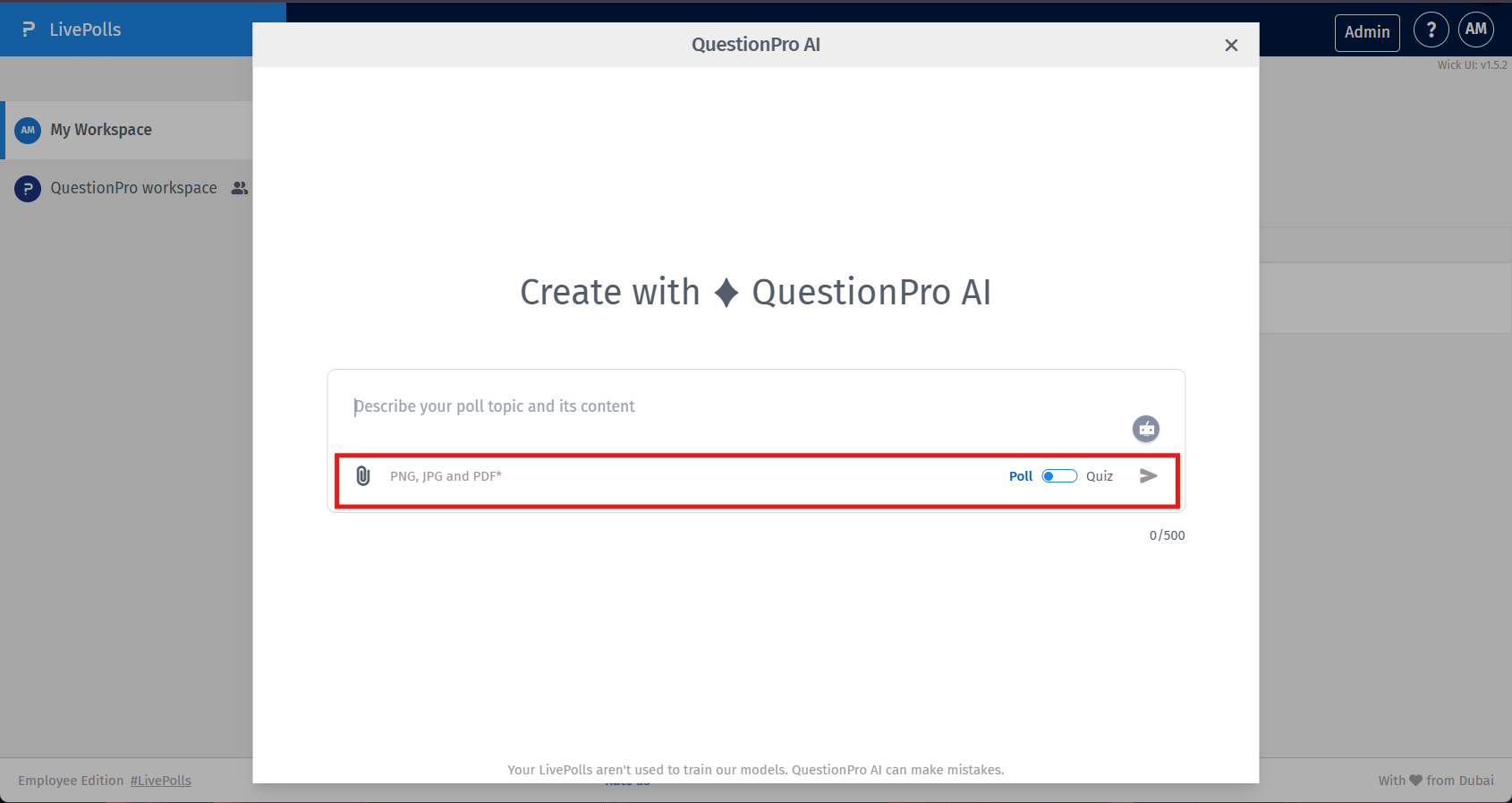Viewport: 1512px width, 803px height.
Task: Open the help question mark icon
Action: [x=1431, y=30]
